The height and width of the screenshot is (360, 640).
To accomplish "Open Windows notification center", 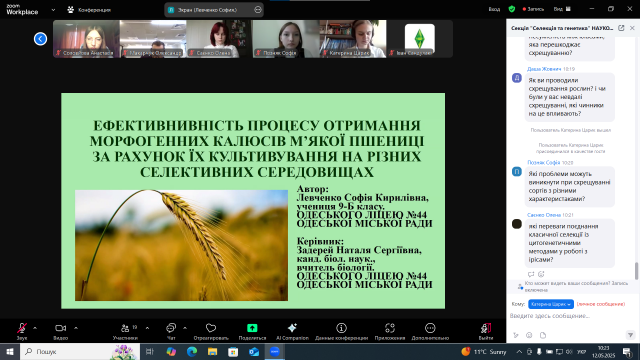I will pyautogui.click(x=627, y=351).
